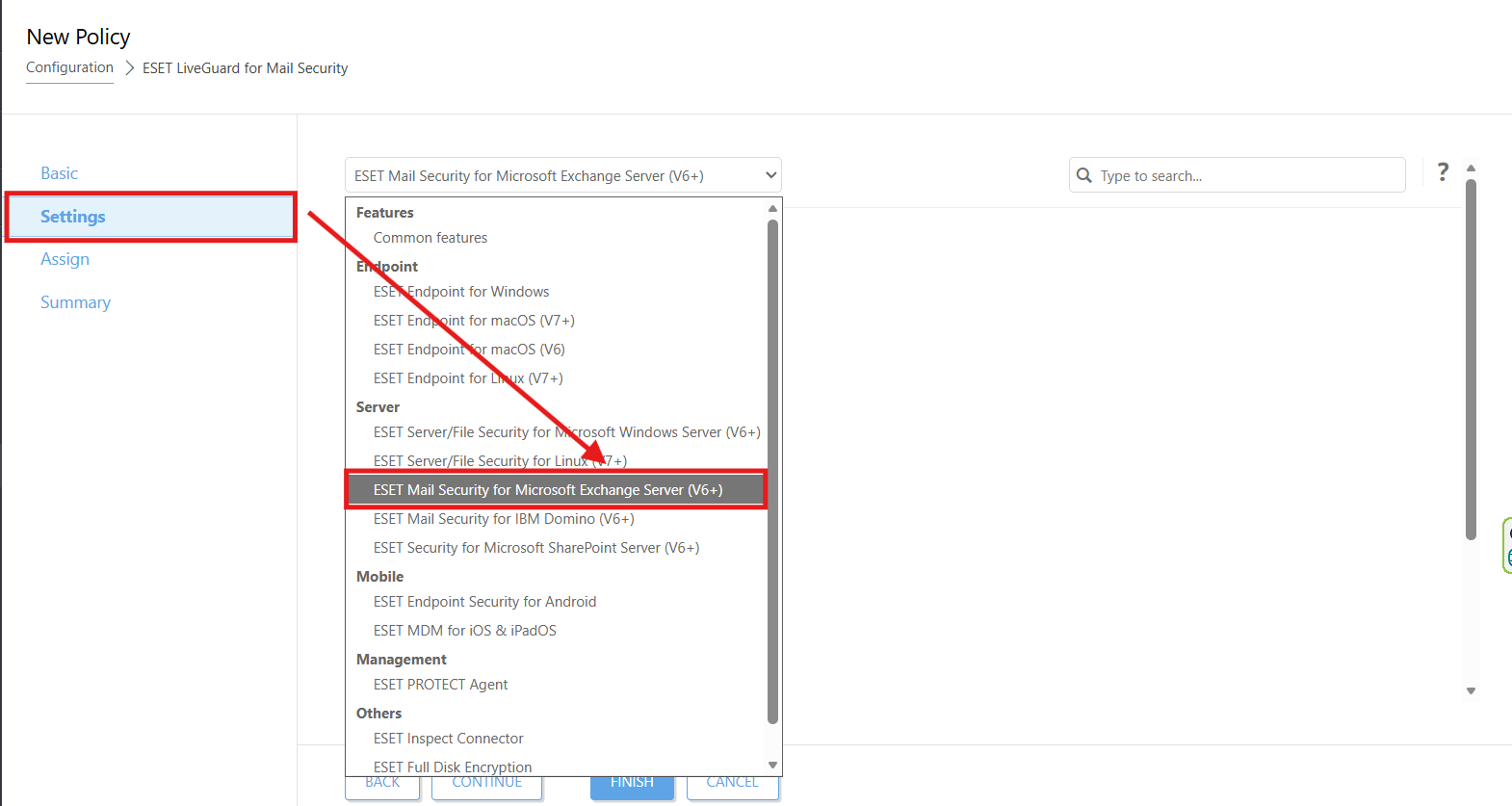Open the Summary section
1512x806 pixels.
pyautogui.click(x=75, y=302)
